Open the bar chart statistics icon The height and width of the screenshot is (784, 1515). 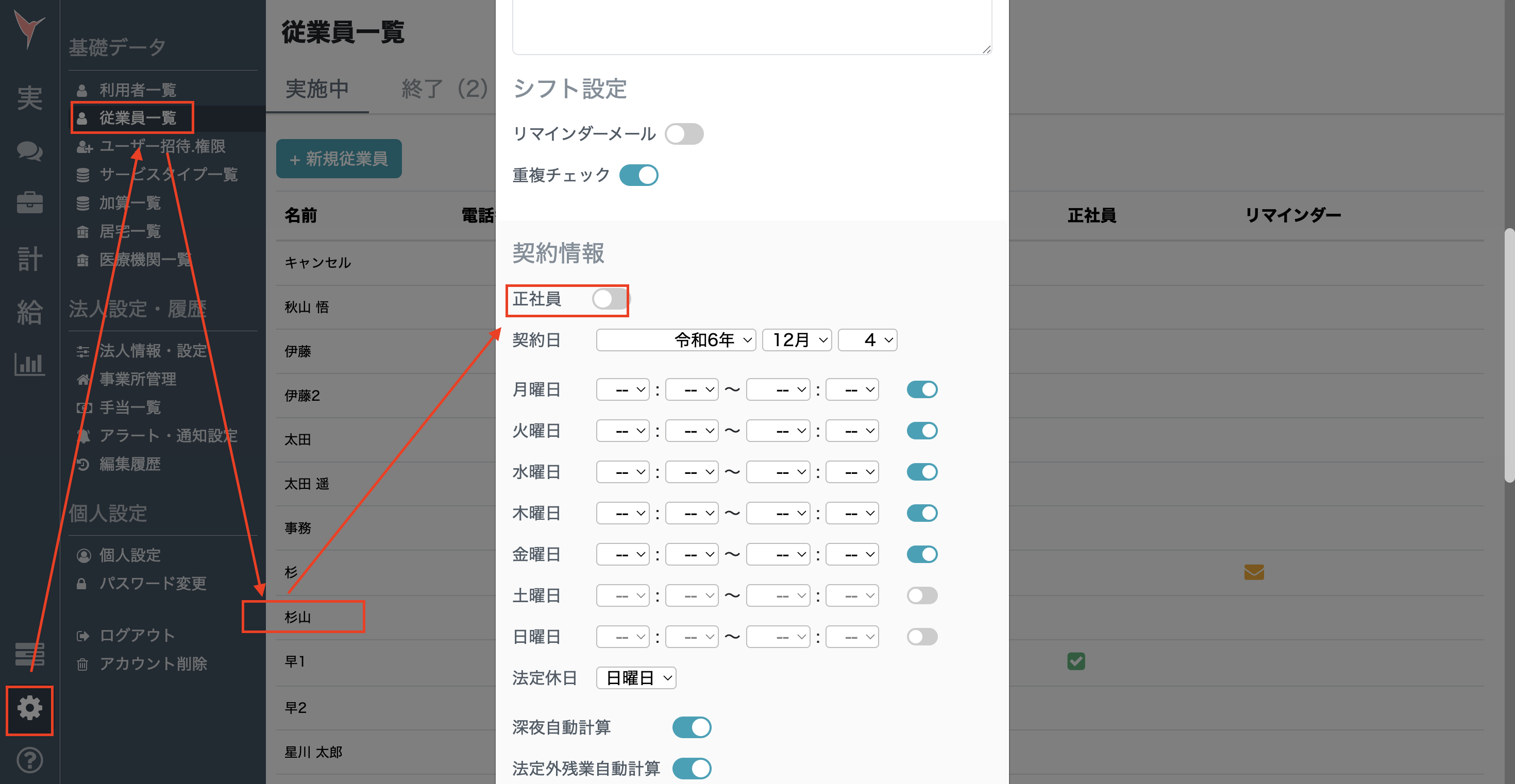(29, 364)
